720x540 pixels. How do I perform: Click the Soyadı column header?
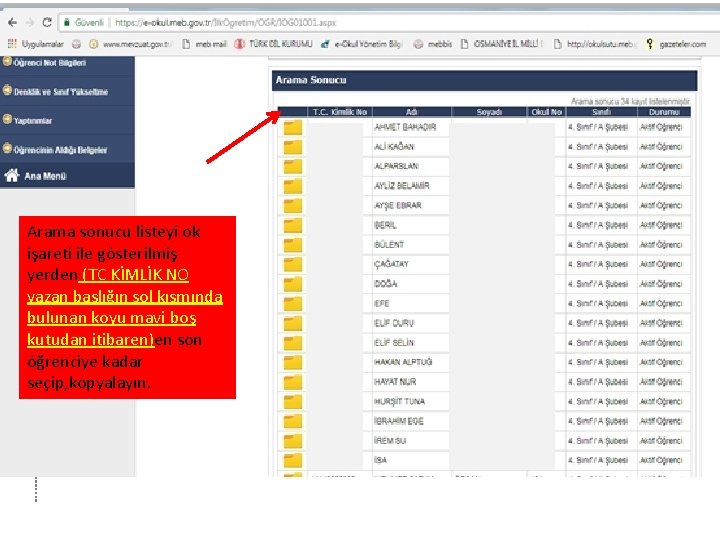(x=489, y=112)
